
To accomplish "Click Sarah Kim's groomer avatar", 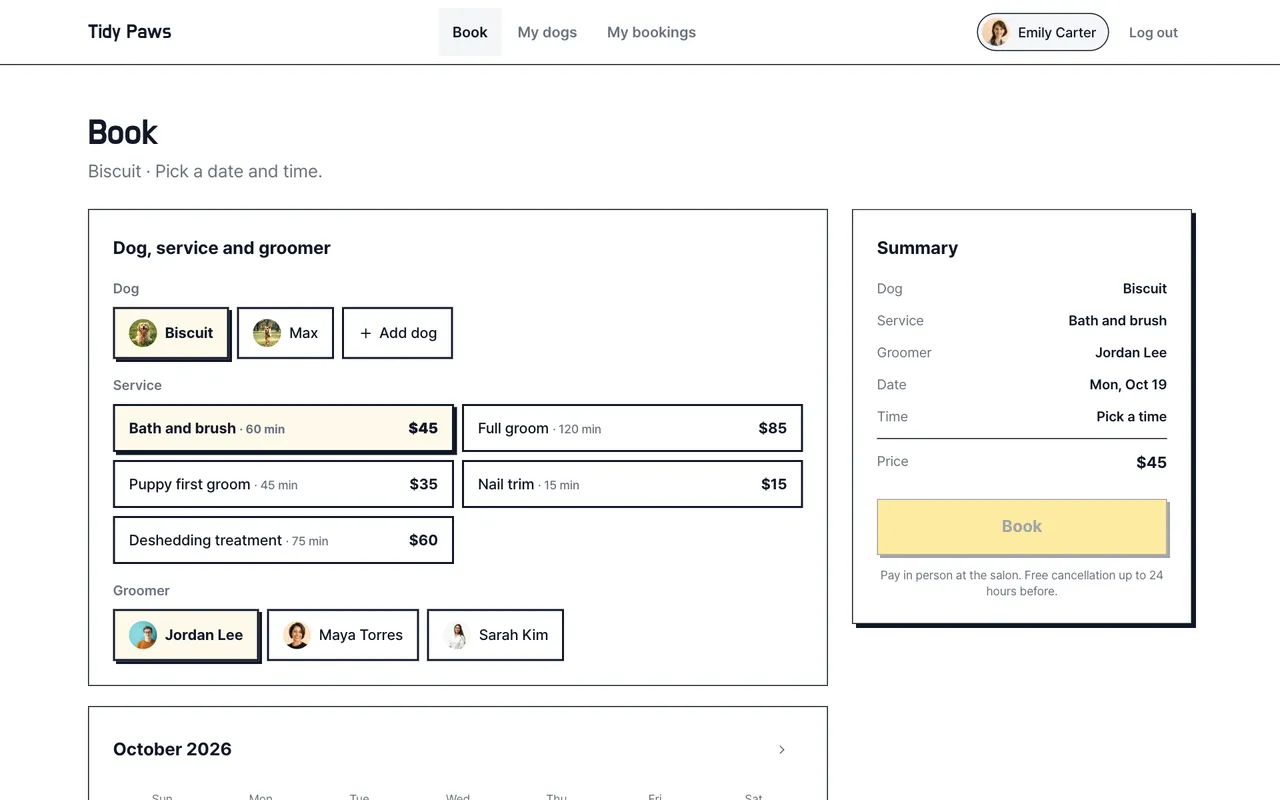I will [457, 635].
